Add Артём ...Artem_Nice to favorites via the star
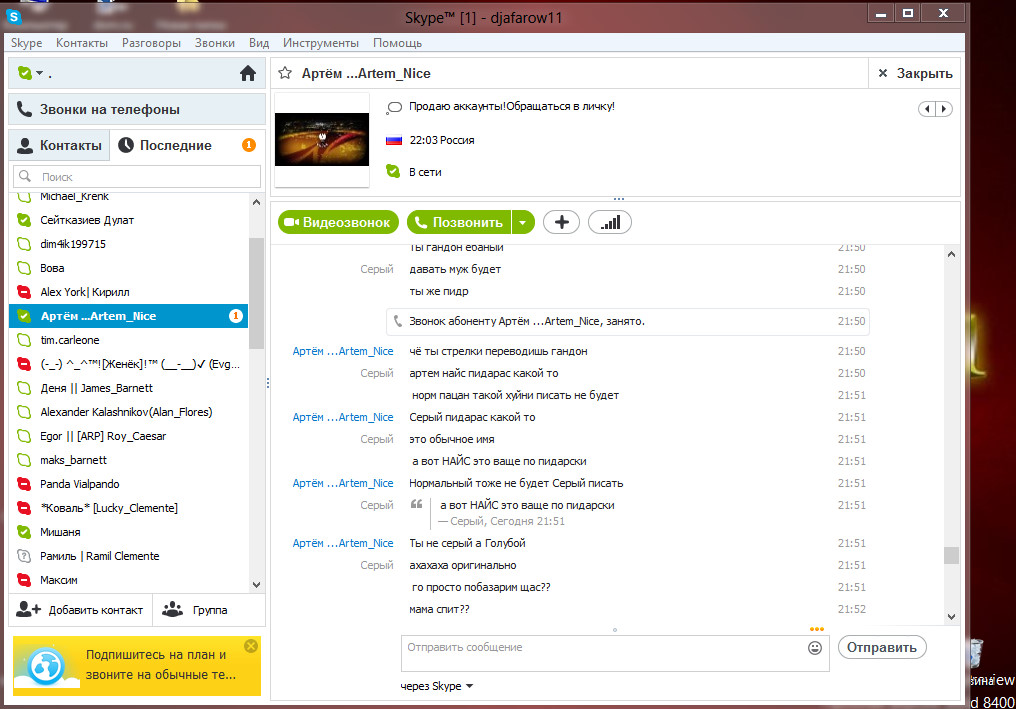The image size is (1016, 709). [x=285, y=73]
